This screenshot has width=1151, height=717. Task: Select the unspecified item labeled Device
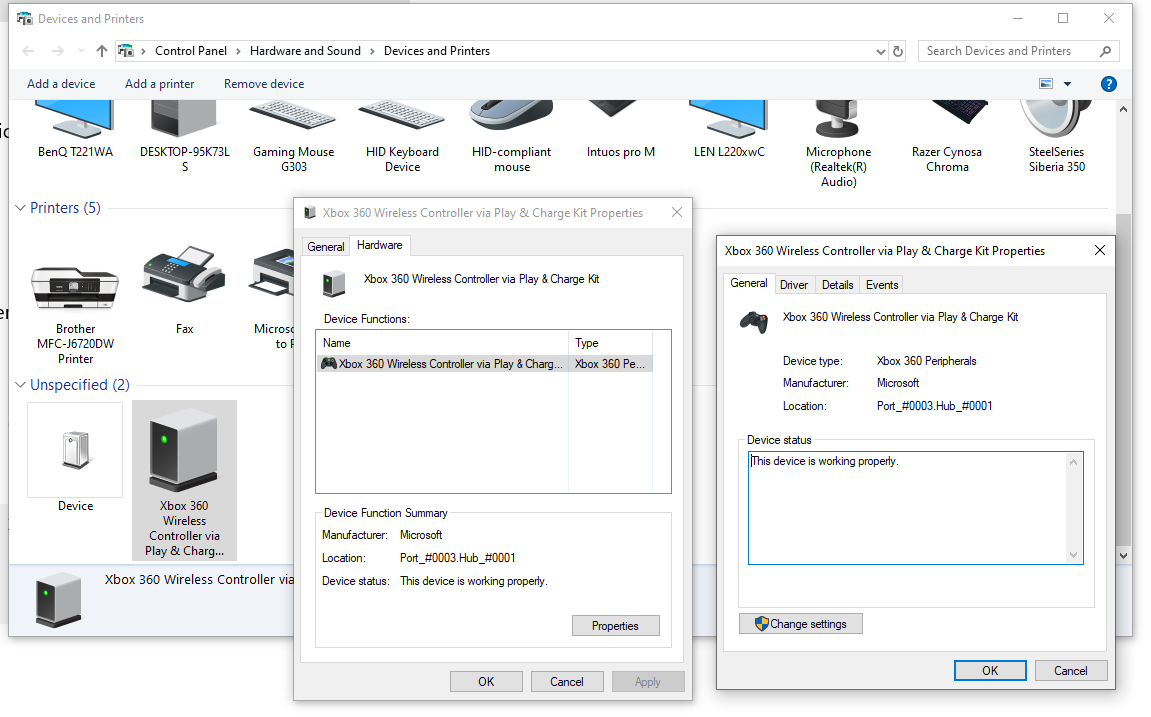[75, 457]
